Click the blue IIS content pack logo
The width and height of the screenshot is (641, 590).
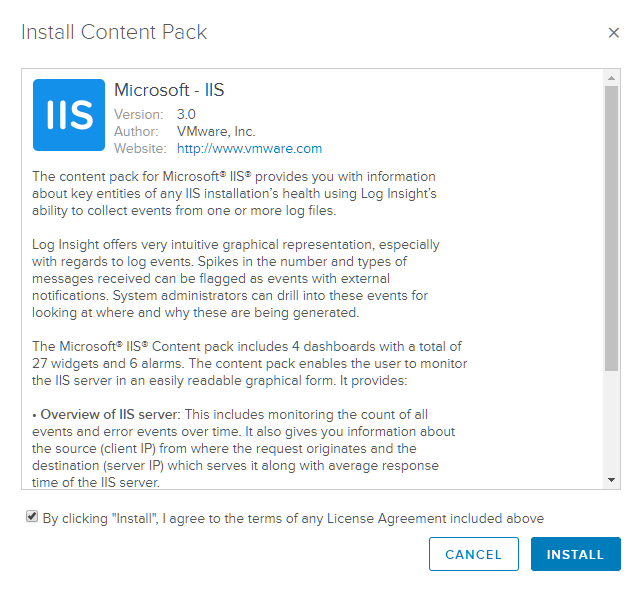[69, 115]
